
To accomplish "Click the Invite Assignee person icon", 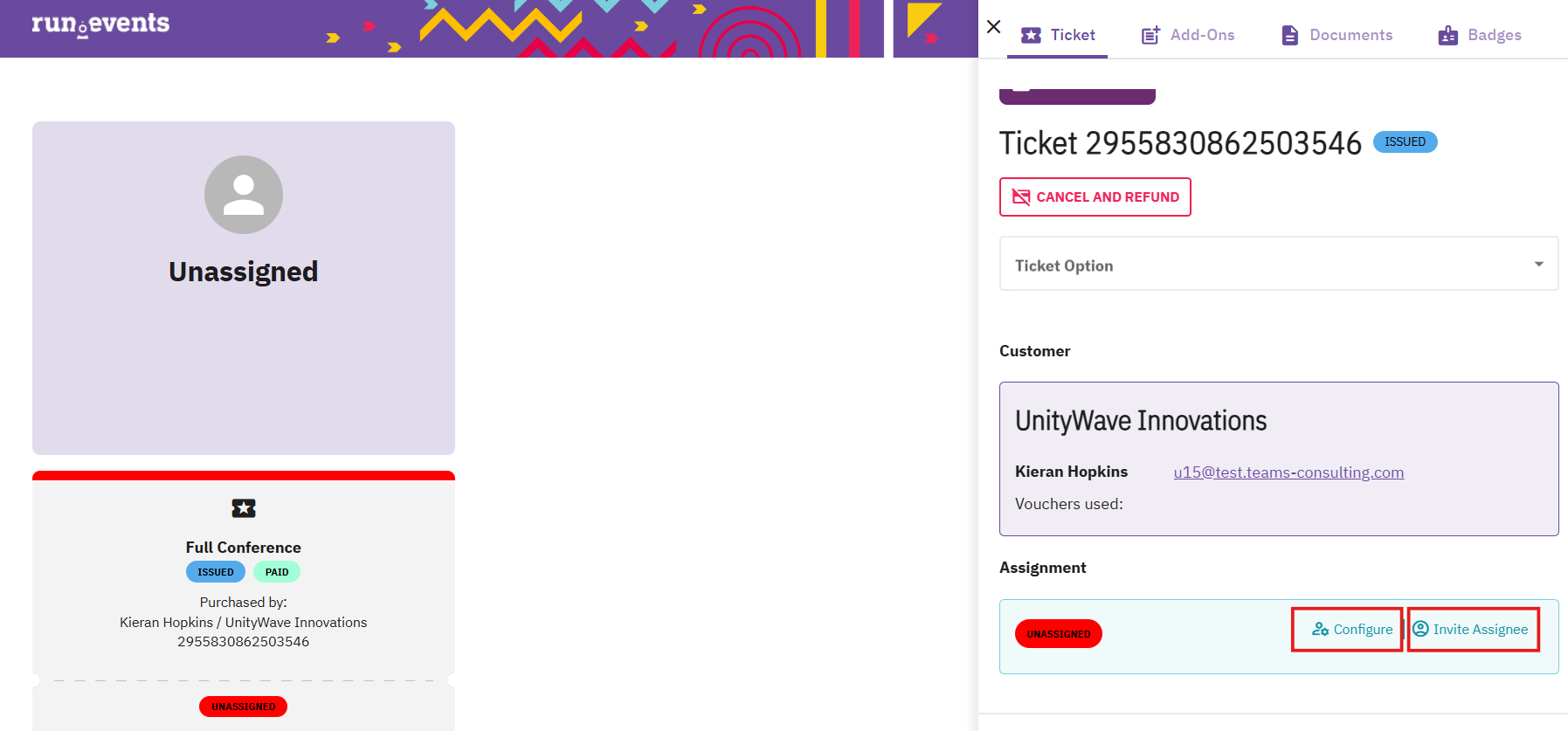I will (x=1421, y=629).
